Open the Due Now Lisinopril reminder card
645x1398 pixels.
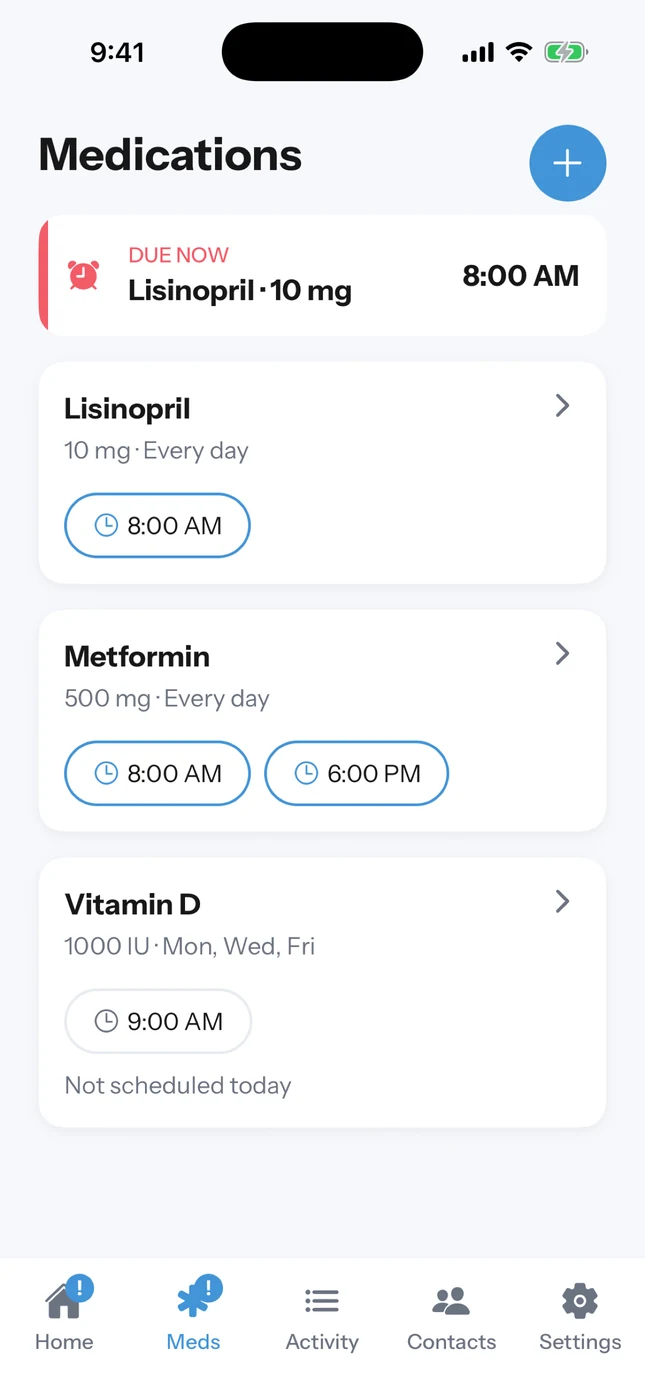coord(322,275)
